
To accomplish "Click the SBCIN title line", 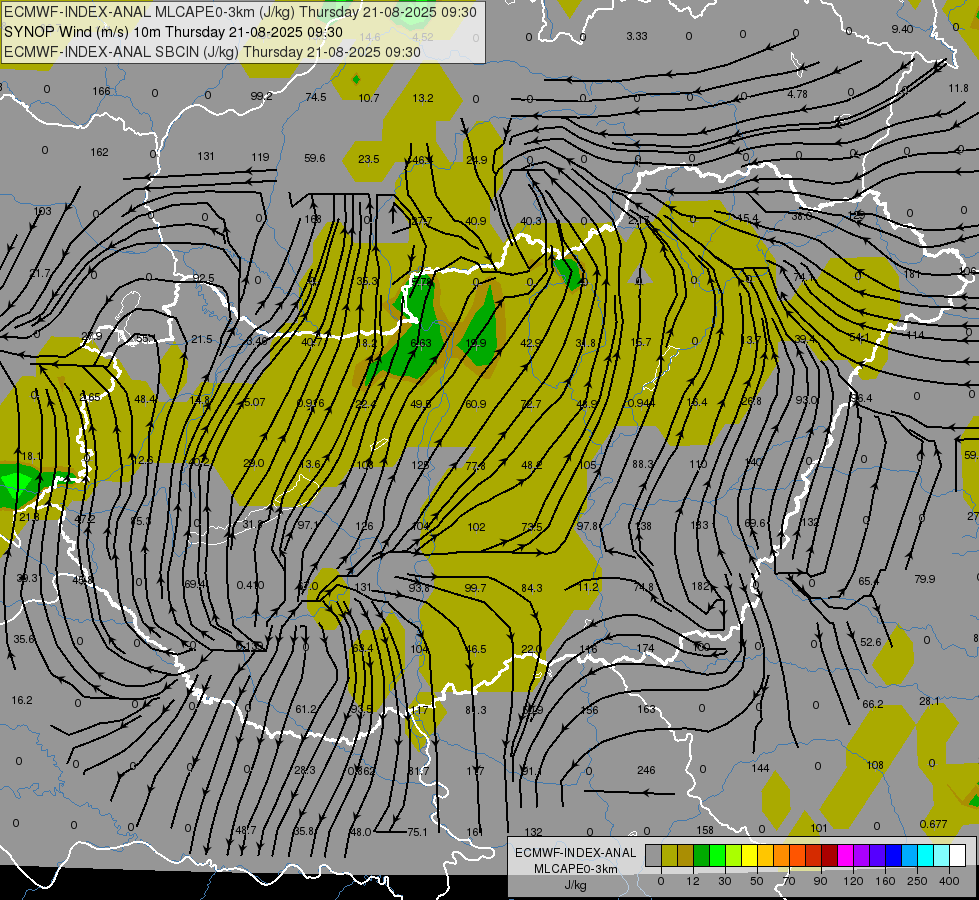I will tap(212, 52).
